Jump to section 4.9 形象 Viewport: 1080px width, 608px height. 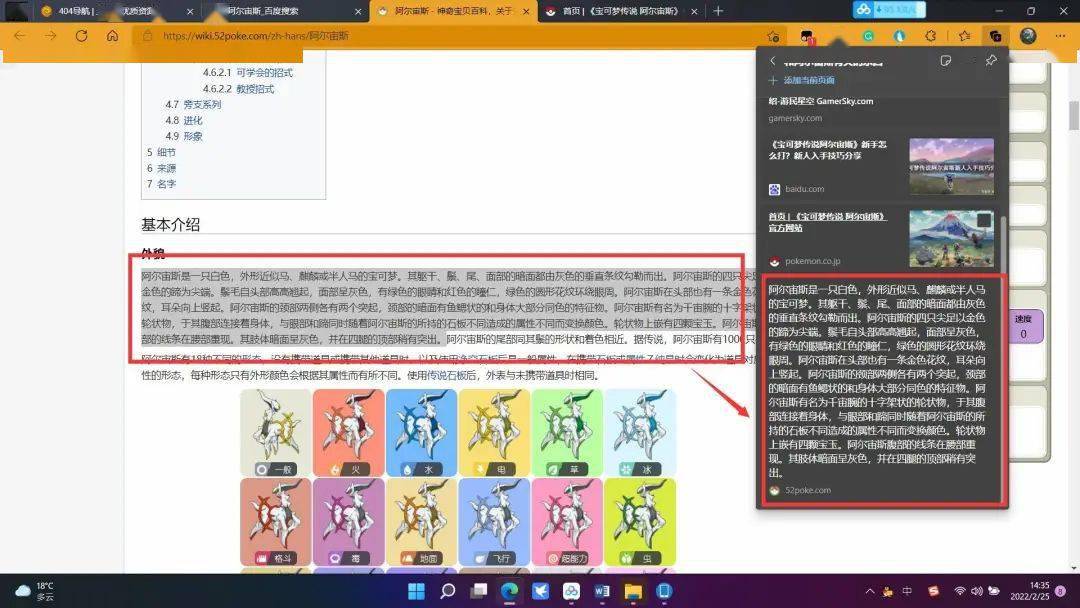coord(184,136)
